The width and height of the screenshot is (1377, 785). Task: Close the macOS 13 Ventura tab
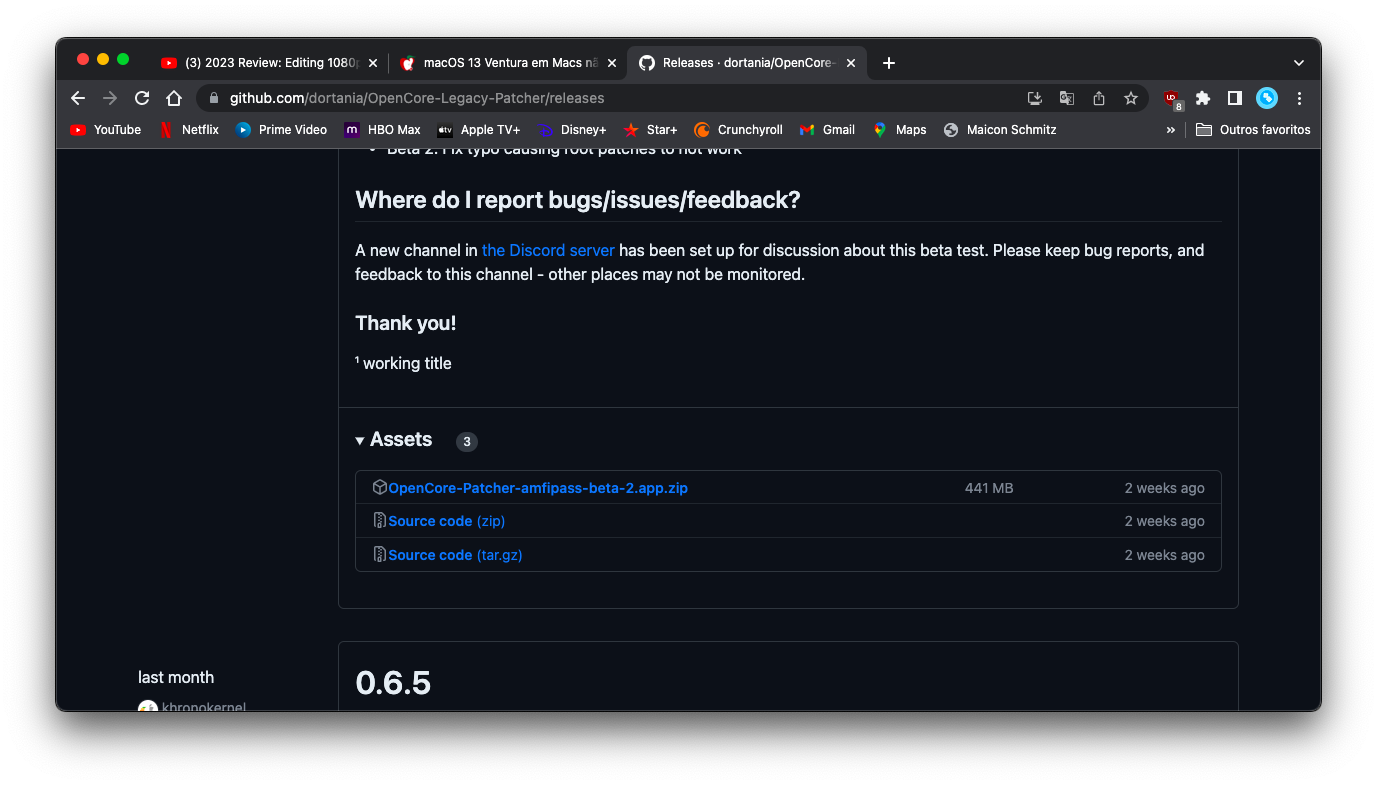612,63
